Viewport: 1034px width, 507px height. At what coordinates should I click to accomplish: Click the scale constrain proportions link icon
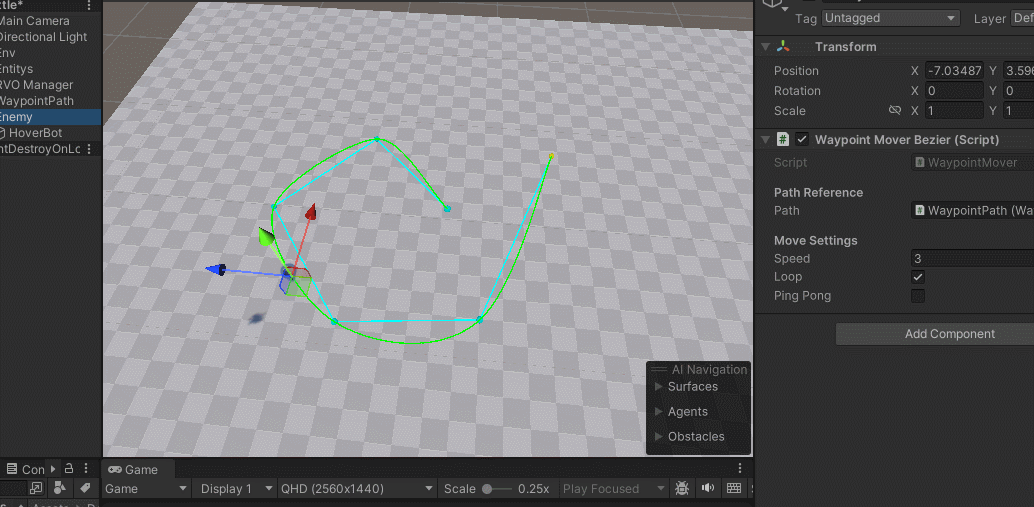895,111
